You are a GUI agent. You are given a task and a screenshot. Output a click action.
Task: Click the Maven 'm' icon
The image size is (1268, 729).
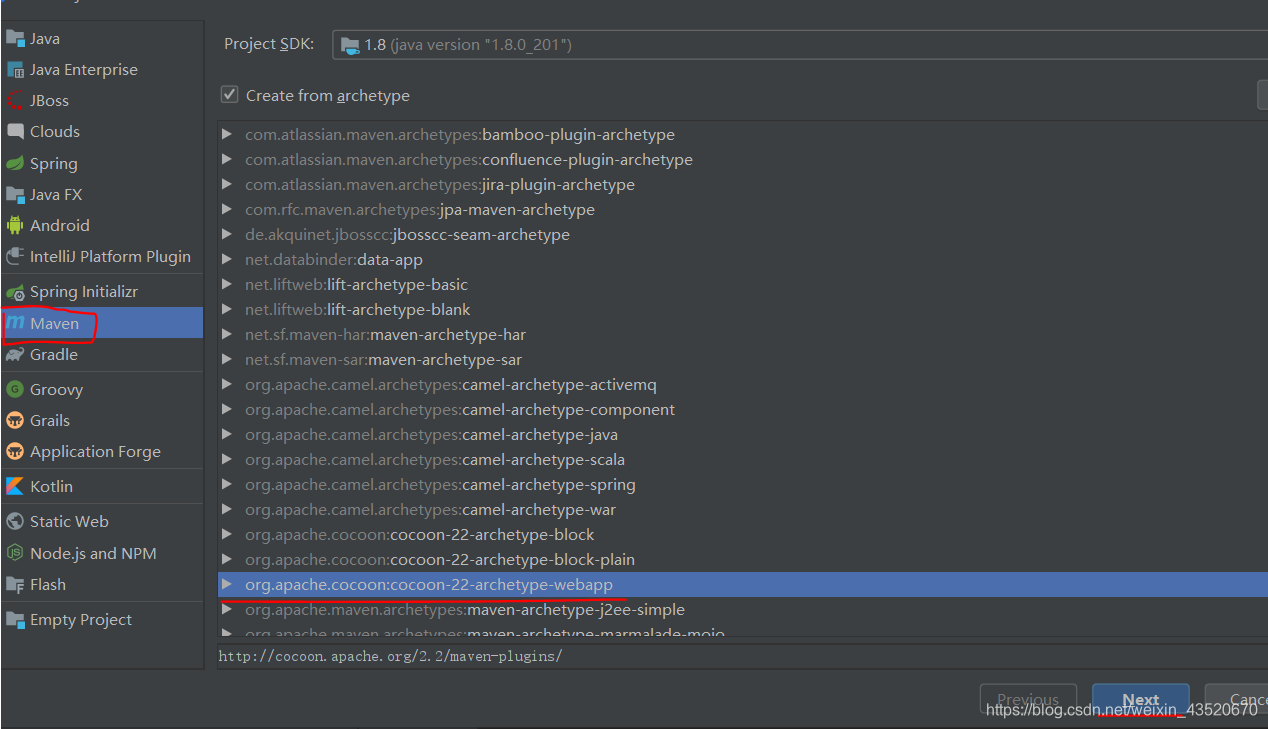click(15, 323)
